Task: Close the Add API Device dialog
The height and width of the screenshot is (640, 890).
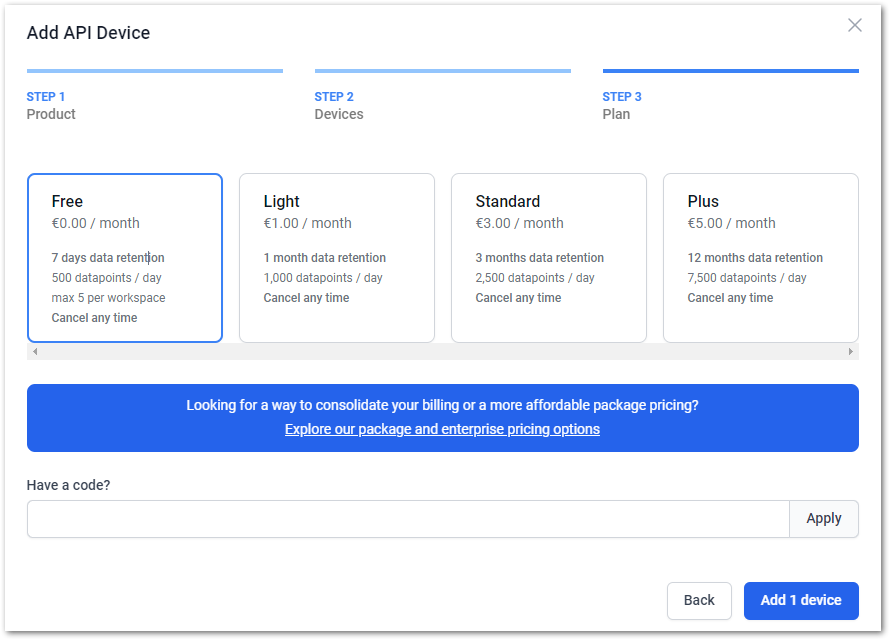Action: tap(854, 25)
